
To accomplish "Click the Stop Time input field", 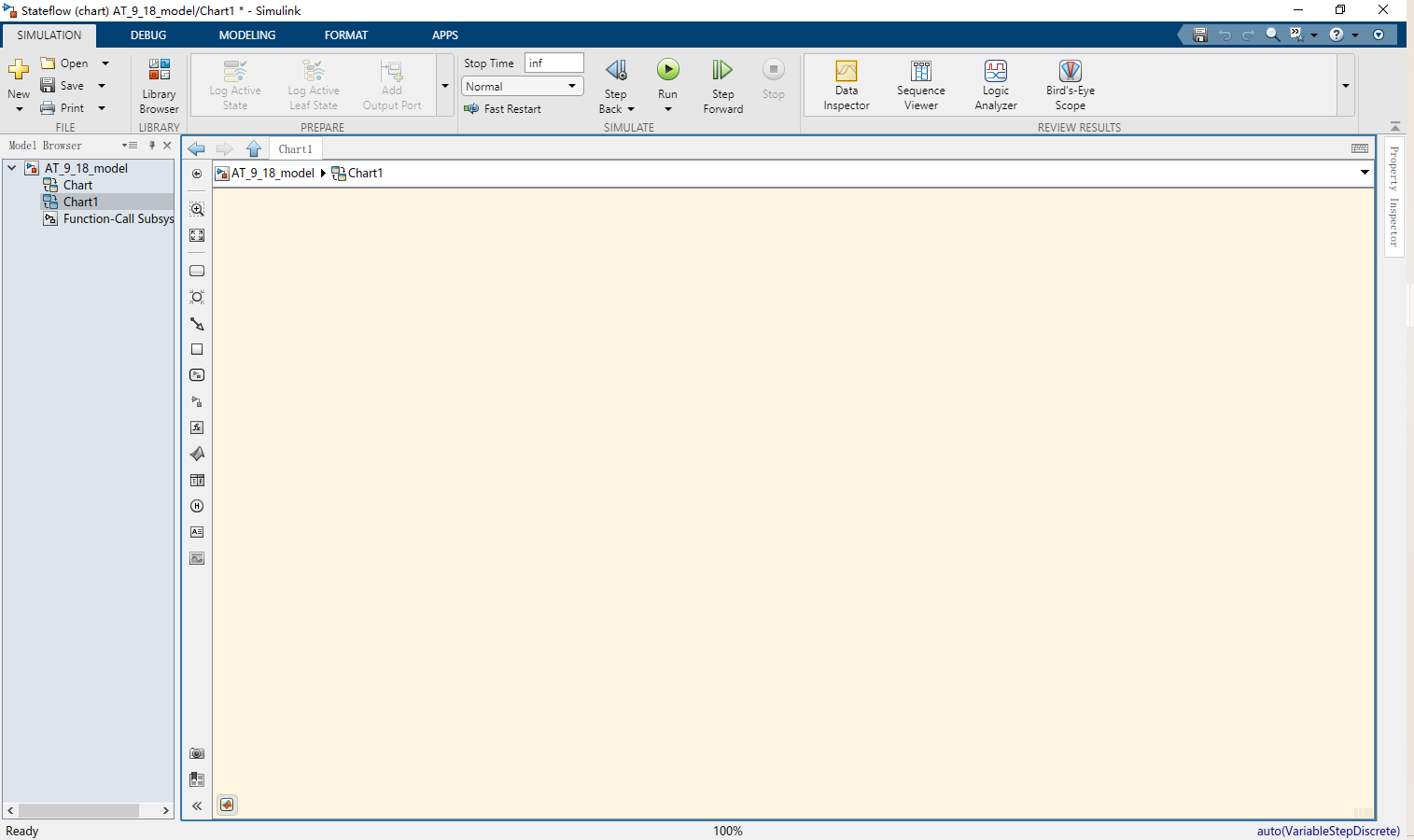I will [554, 63].
